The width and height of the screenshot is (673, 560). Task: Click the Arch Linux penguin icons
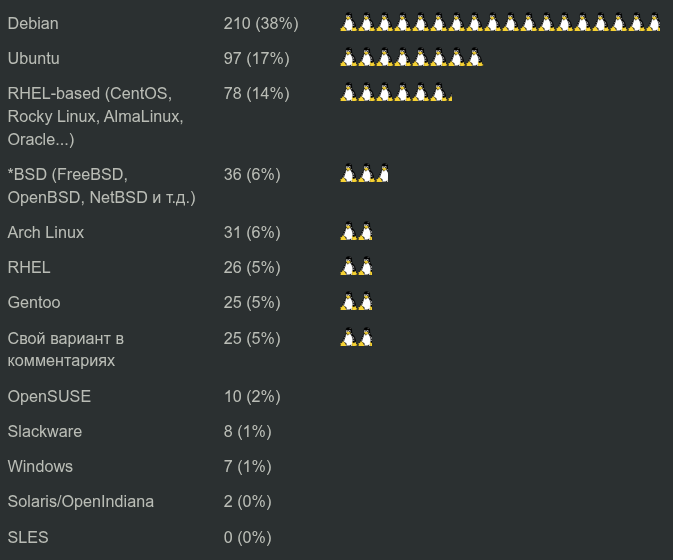(x=356, y=232)
